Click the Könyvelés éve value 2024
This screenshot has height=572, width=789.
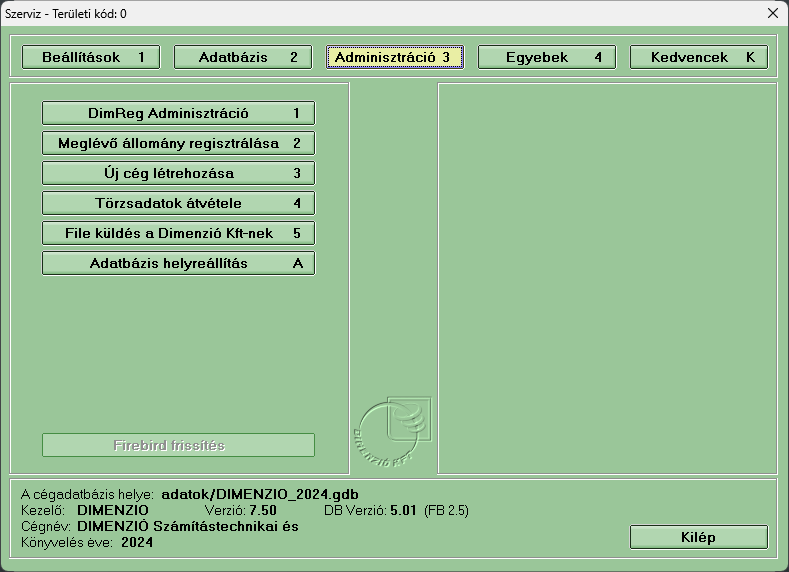point(137,542)
